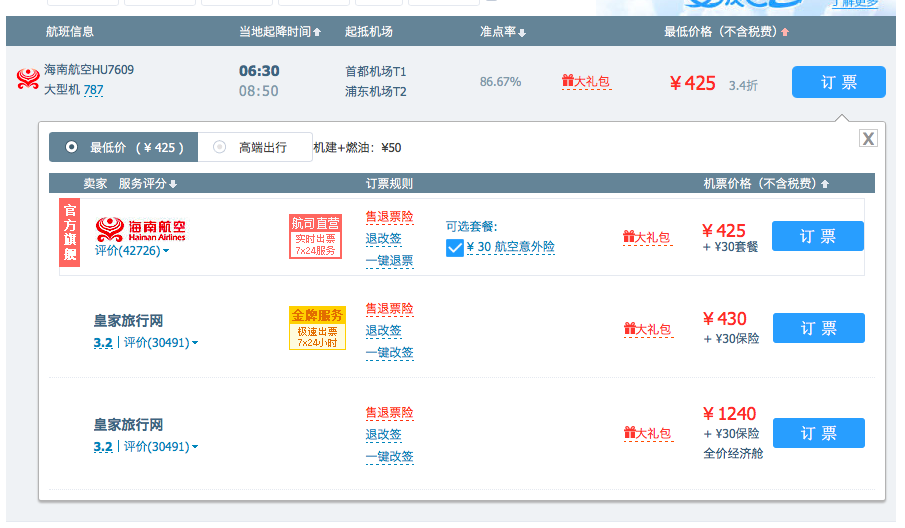Viewport: 905px width, 528px height.
Task: Book the ¥1240 full-price economy ticket
Action: [x=818, y=433]
